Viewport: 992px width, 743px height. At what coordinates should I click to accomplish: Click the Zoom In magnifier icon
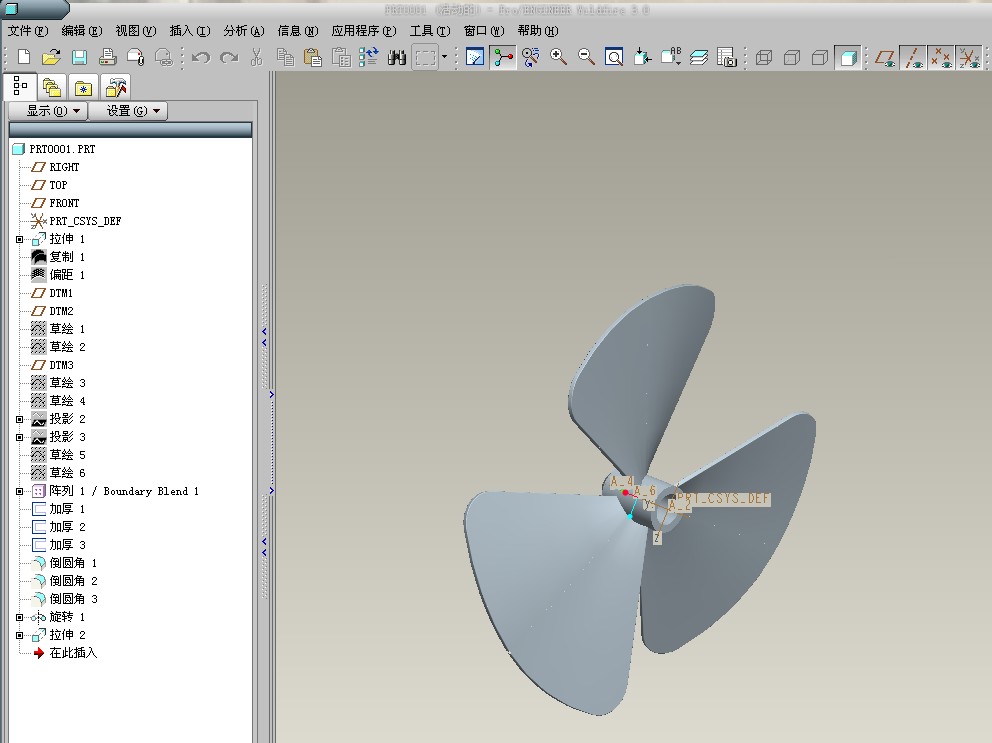coord(558,57)
